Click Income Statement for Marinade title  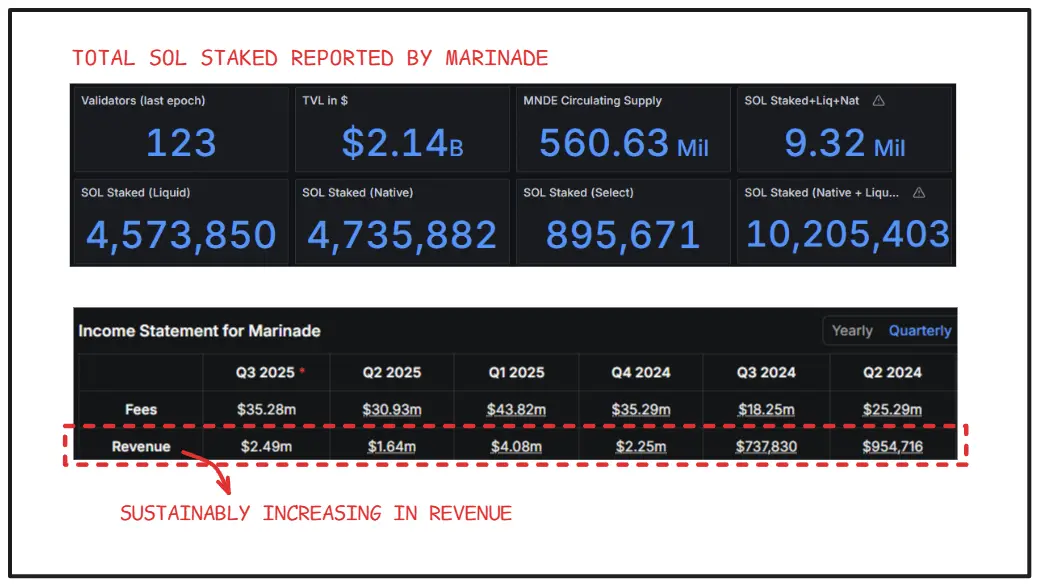click(x=199, y=331)
